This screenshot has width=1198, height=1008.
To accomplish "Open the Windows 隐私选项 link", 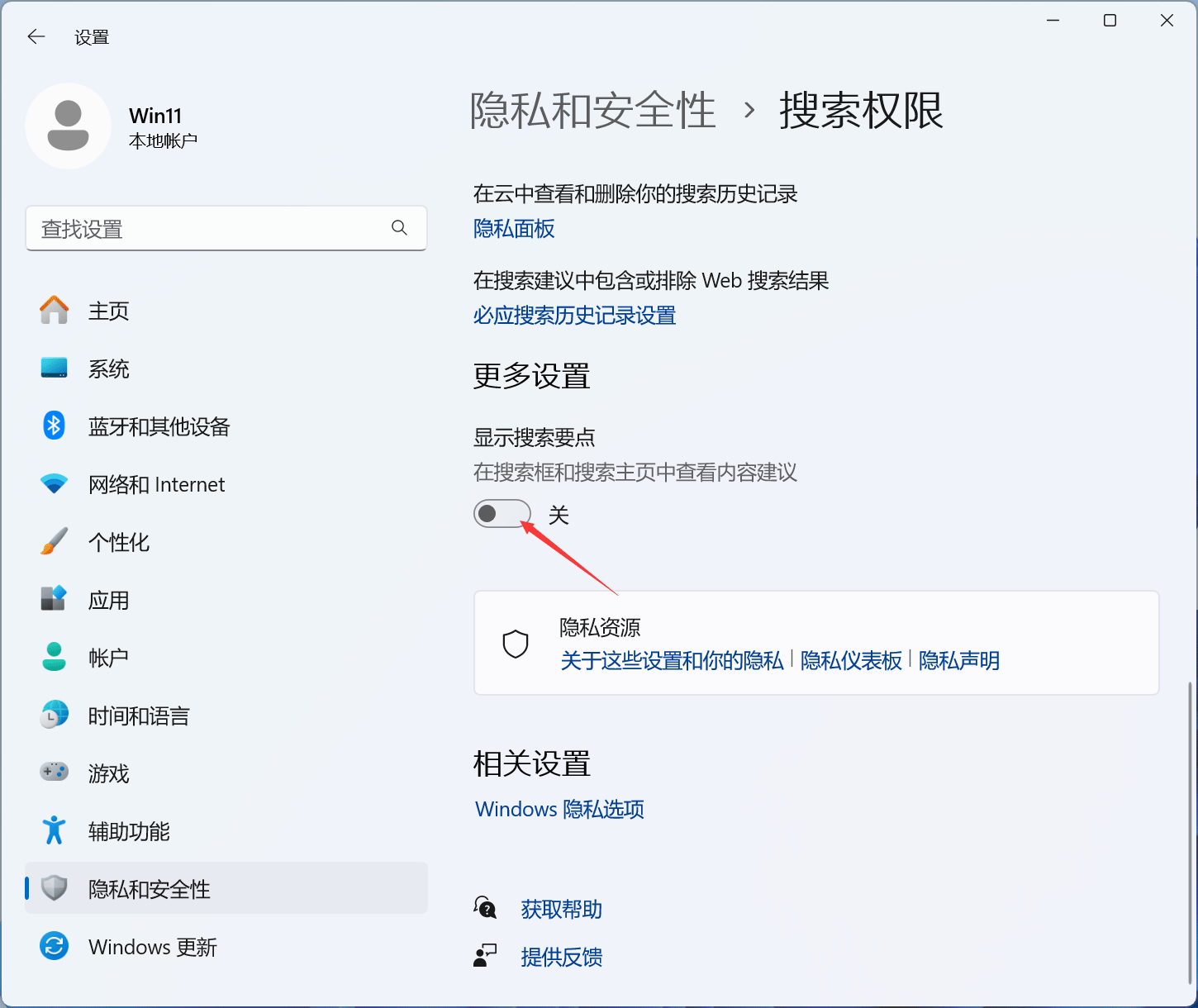I will (559, 809).
